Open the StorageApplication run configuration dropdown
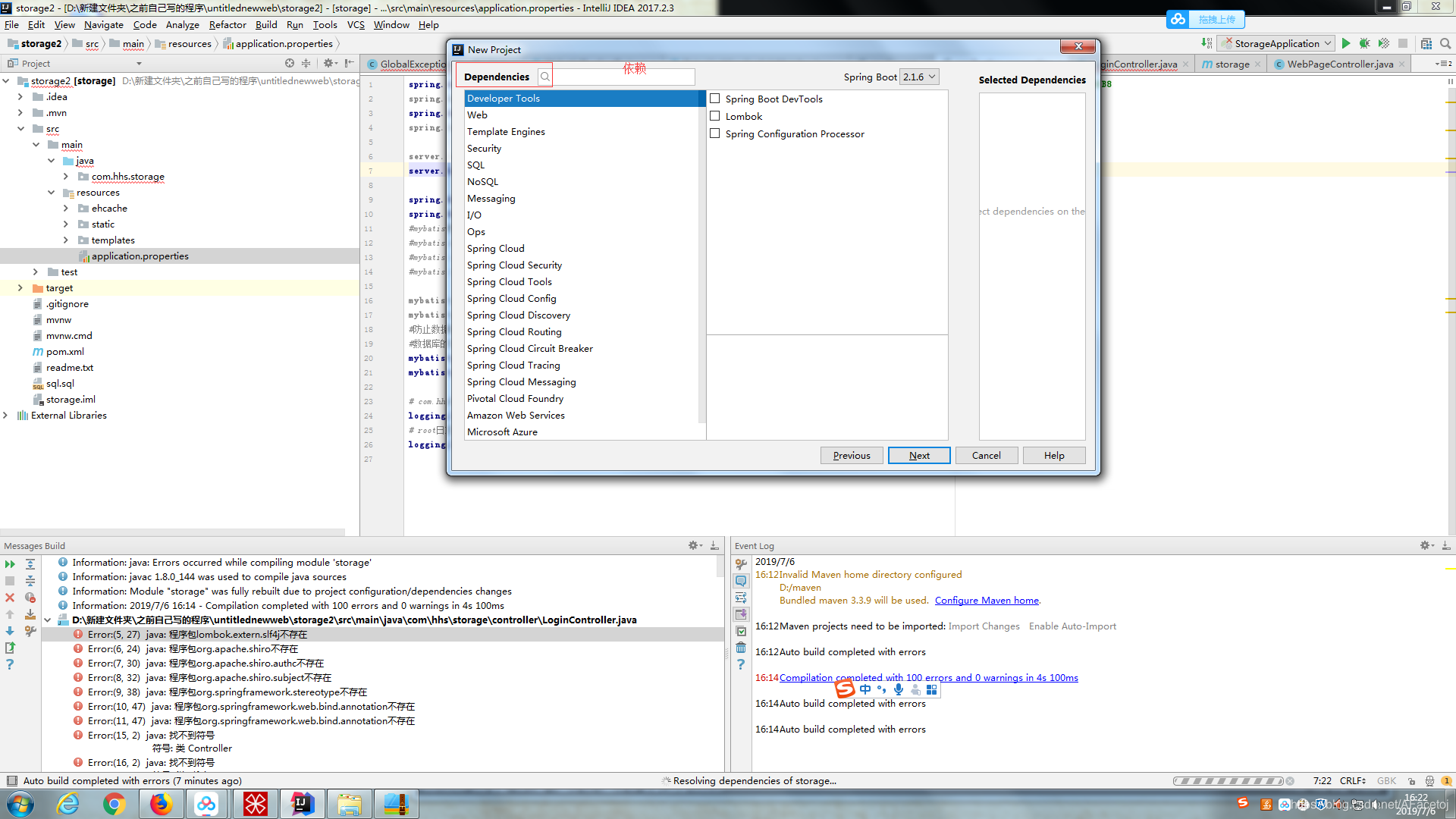Image resolution: width=1456 pixels, height=819 pixels. point(1278,43)
